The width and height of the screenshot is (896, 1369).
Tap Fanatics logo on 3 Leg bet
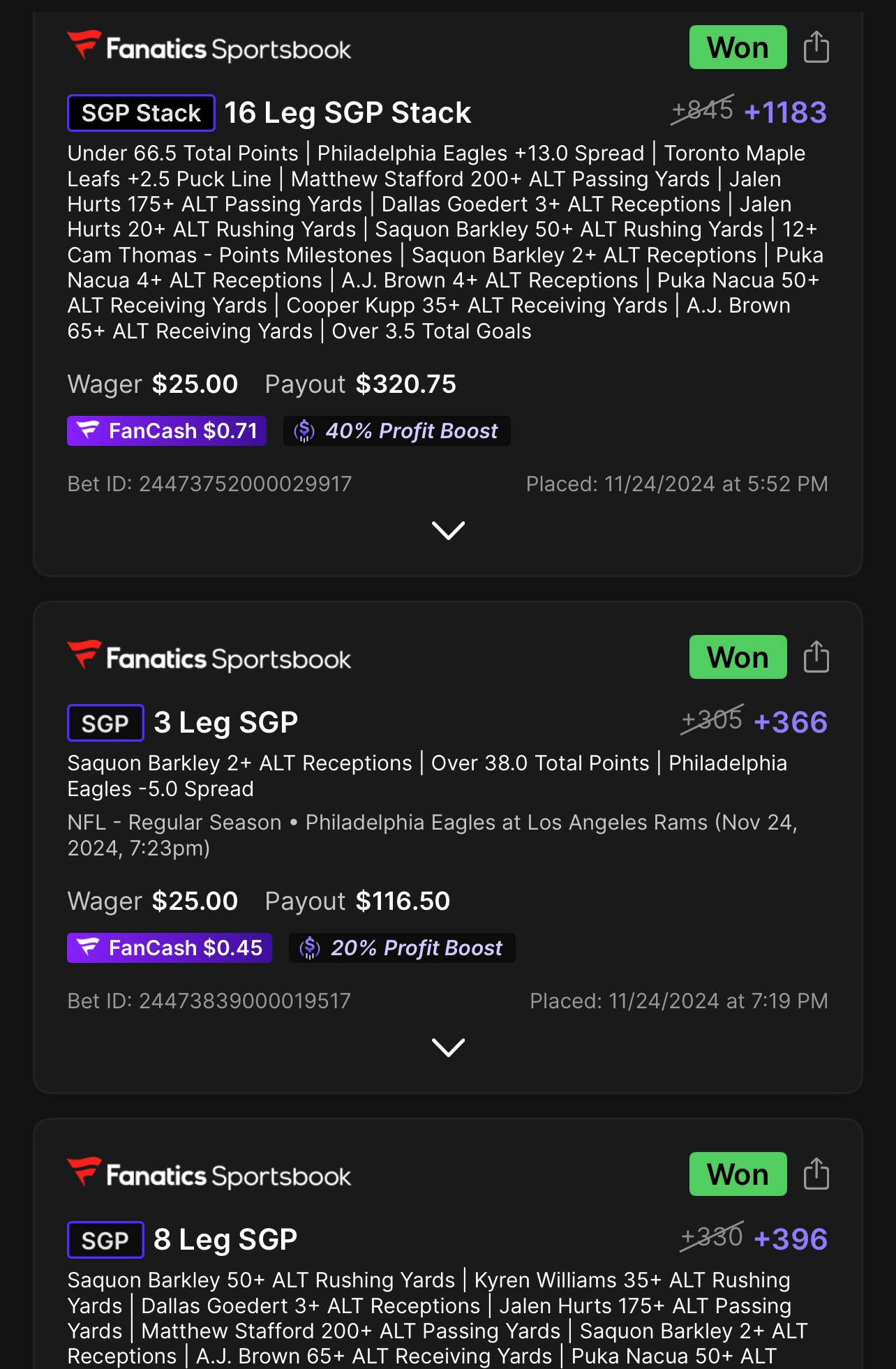209,658
